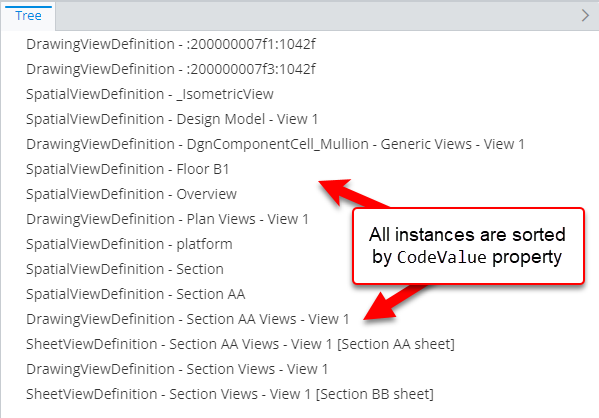The image size is (599, 418).
Task: Select SpatialViewDefinition platform node
Action: (x=129, y=244)
